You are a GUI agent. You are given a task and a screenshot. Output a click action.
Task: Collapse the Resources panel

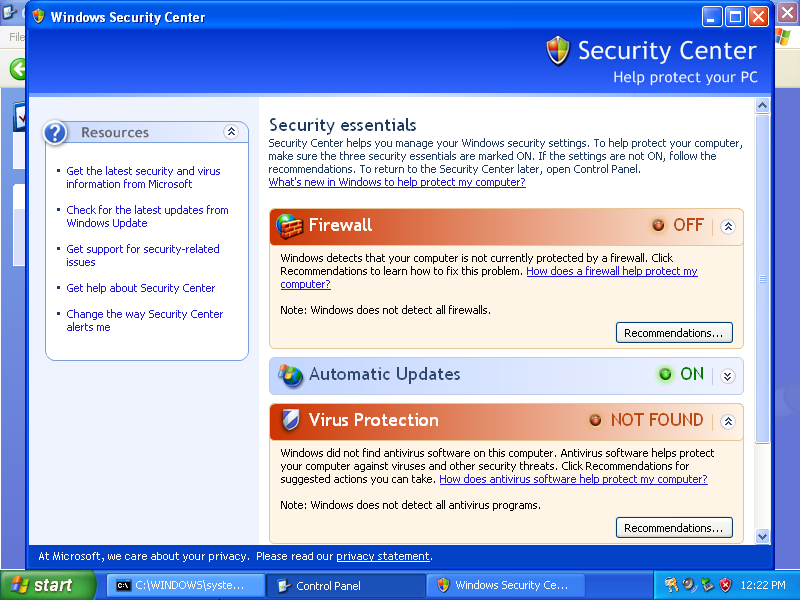[x=231, y=132]
